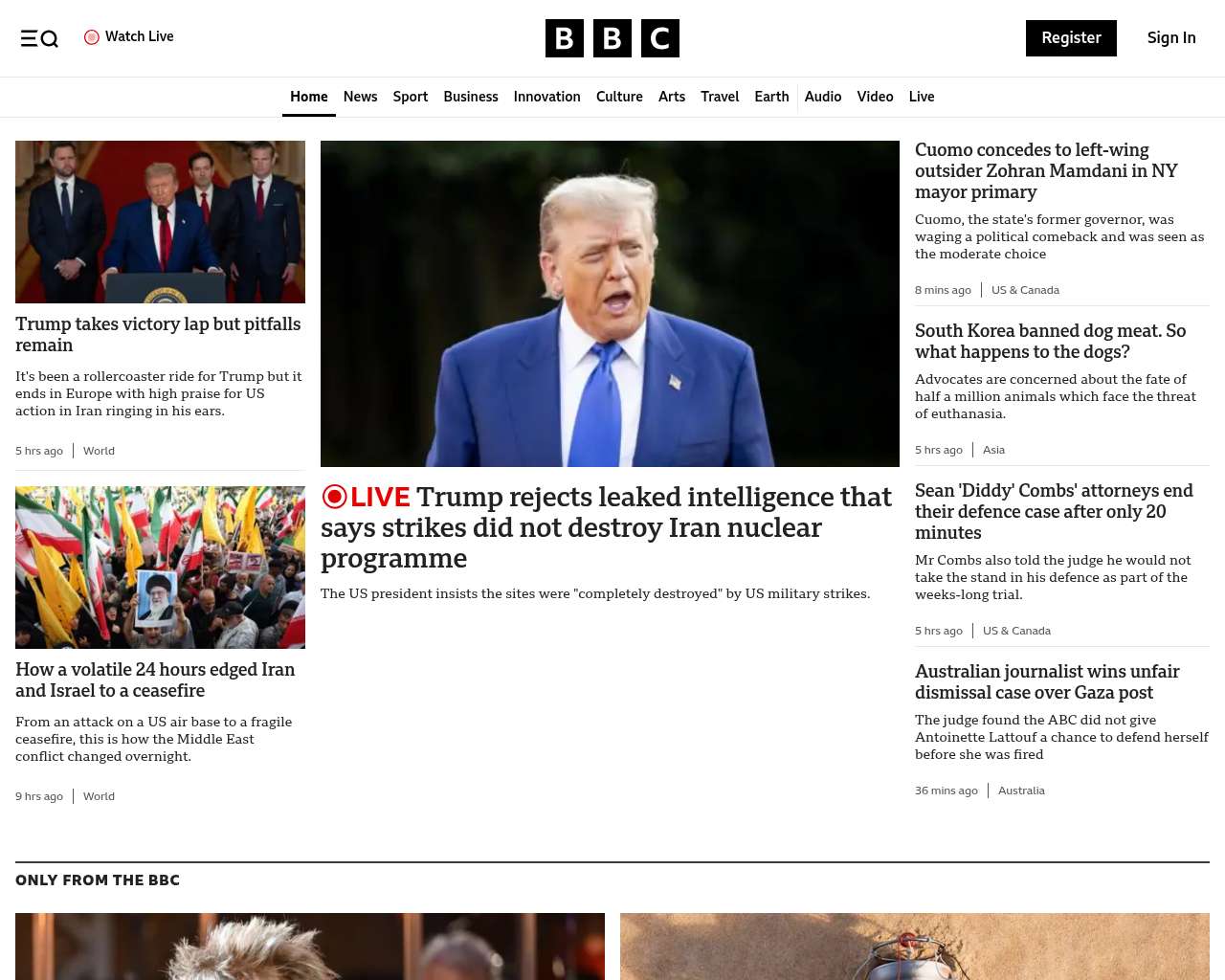1225x980 pixels.
Task: Open the Watch Live link
Action: (x=129, y=36)
